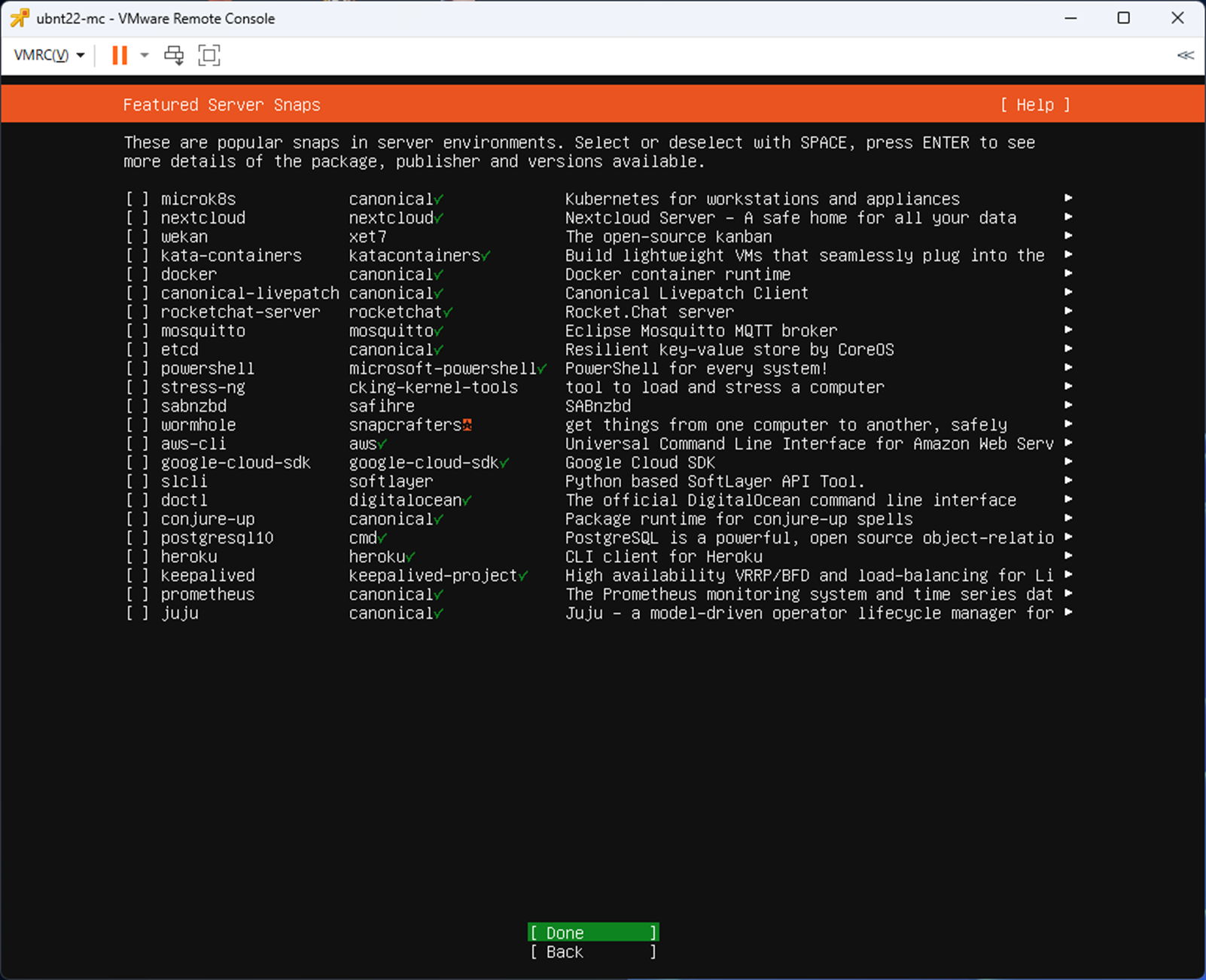Send Ctrl+Alt+Del to the virtual machine
Screen dimensions: 1206x980
click(174, 55)
